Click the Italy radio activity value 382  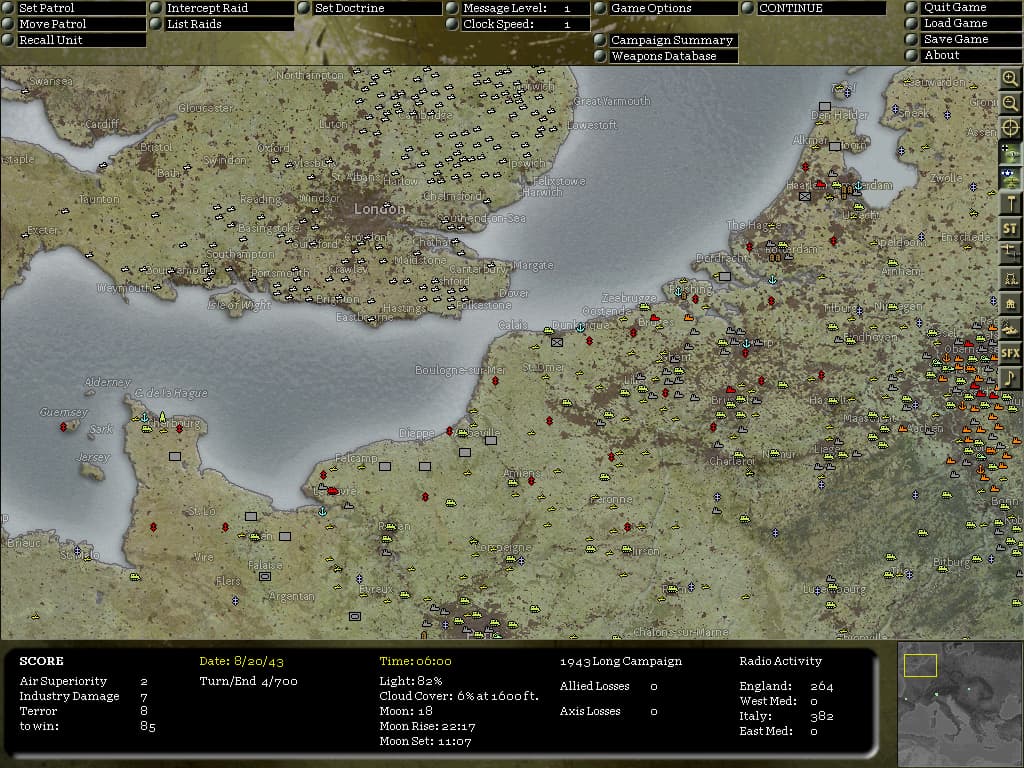click(x=822, y=716)
